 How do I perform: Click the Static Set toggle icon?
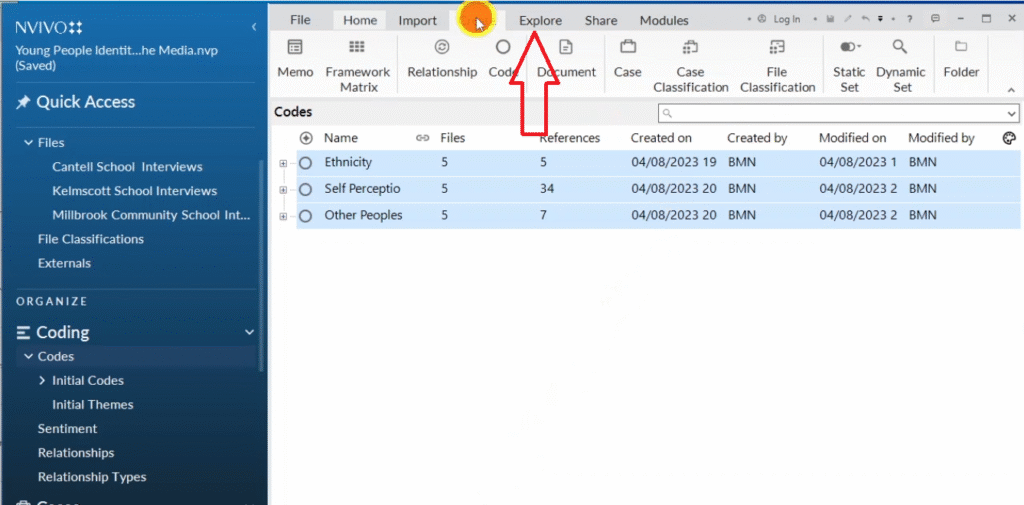(850, 47)
